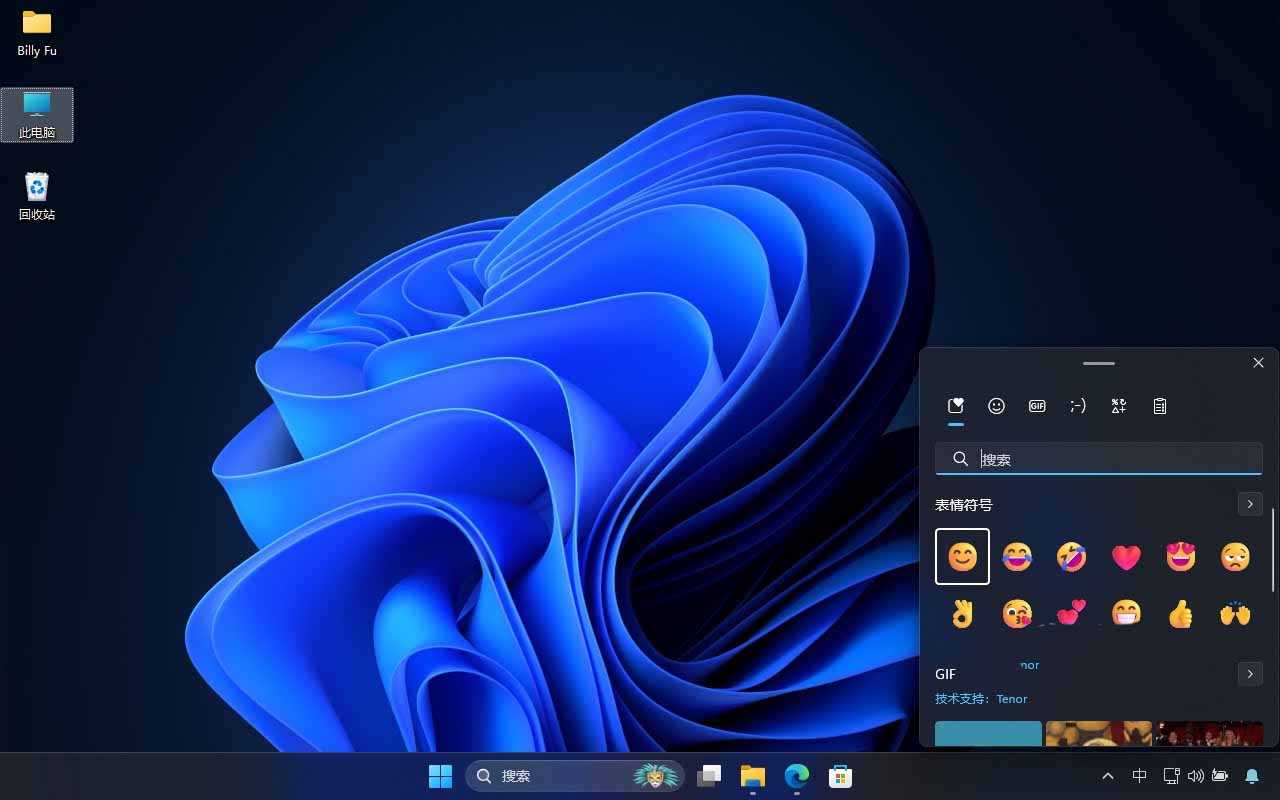Click the Tenor link
This screenshot has height=800, width=1280.
coord(1012,699)
